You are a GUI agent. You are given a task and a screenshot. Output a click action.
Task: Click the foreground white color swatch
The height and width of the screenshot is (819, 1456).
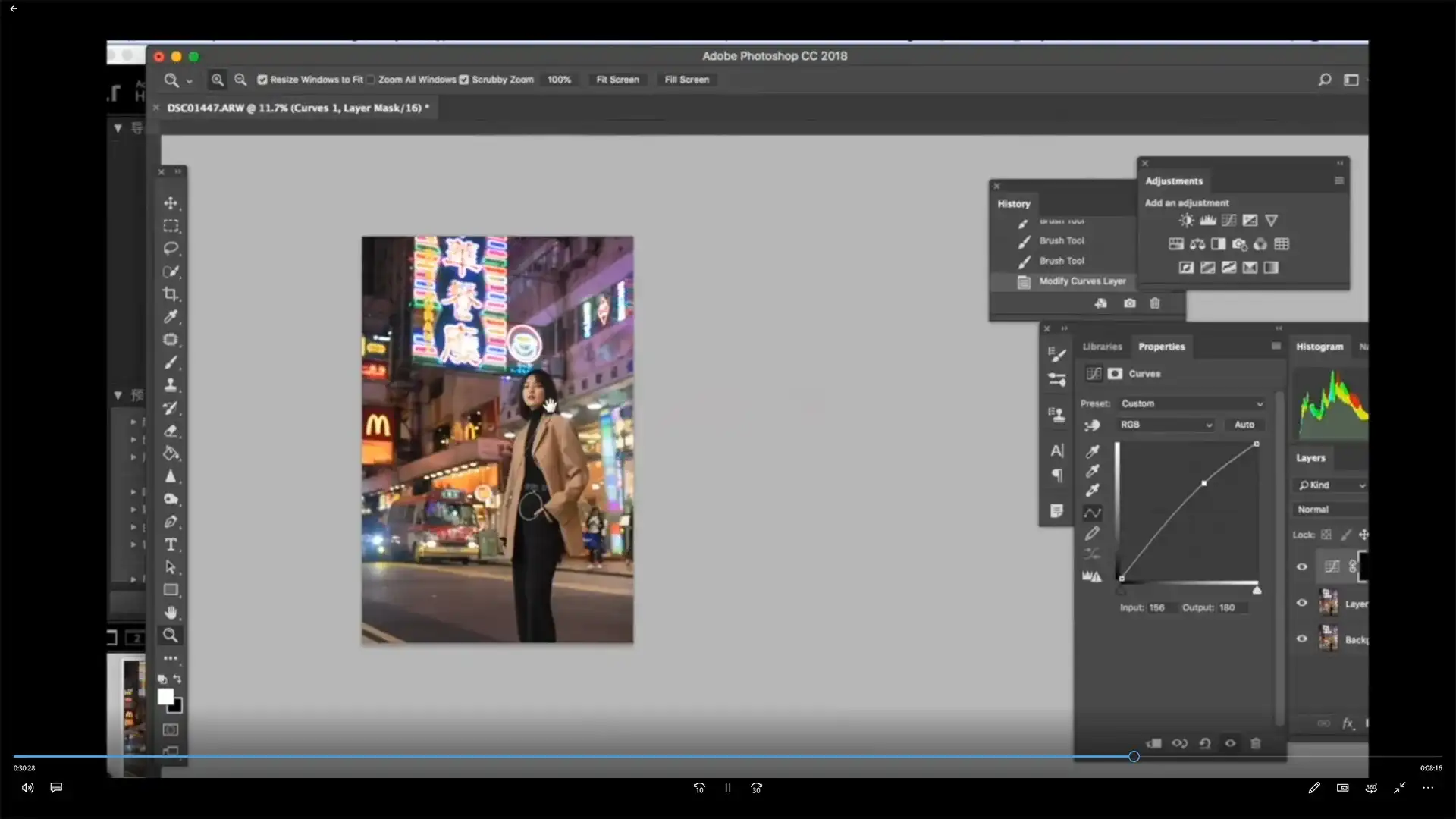pos(165,696)
